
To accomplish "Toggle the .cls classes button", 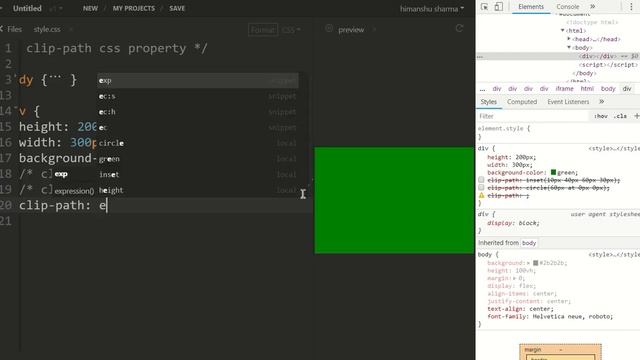I will (x=620, y=116).
